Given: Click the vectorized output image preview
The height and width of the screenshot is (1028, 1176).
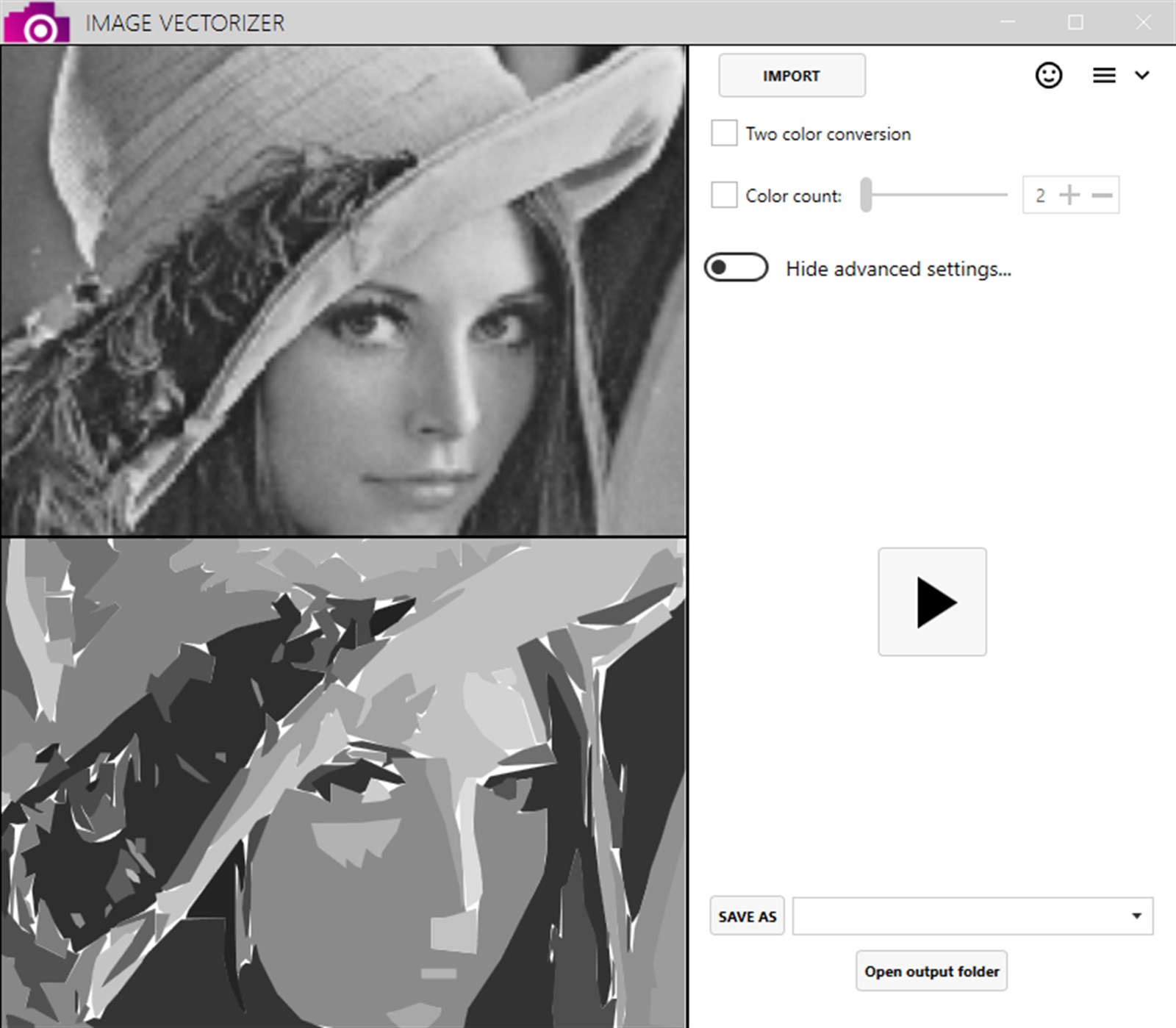Looking at the screenshot, I should click(343, 783).
